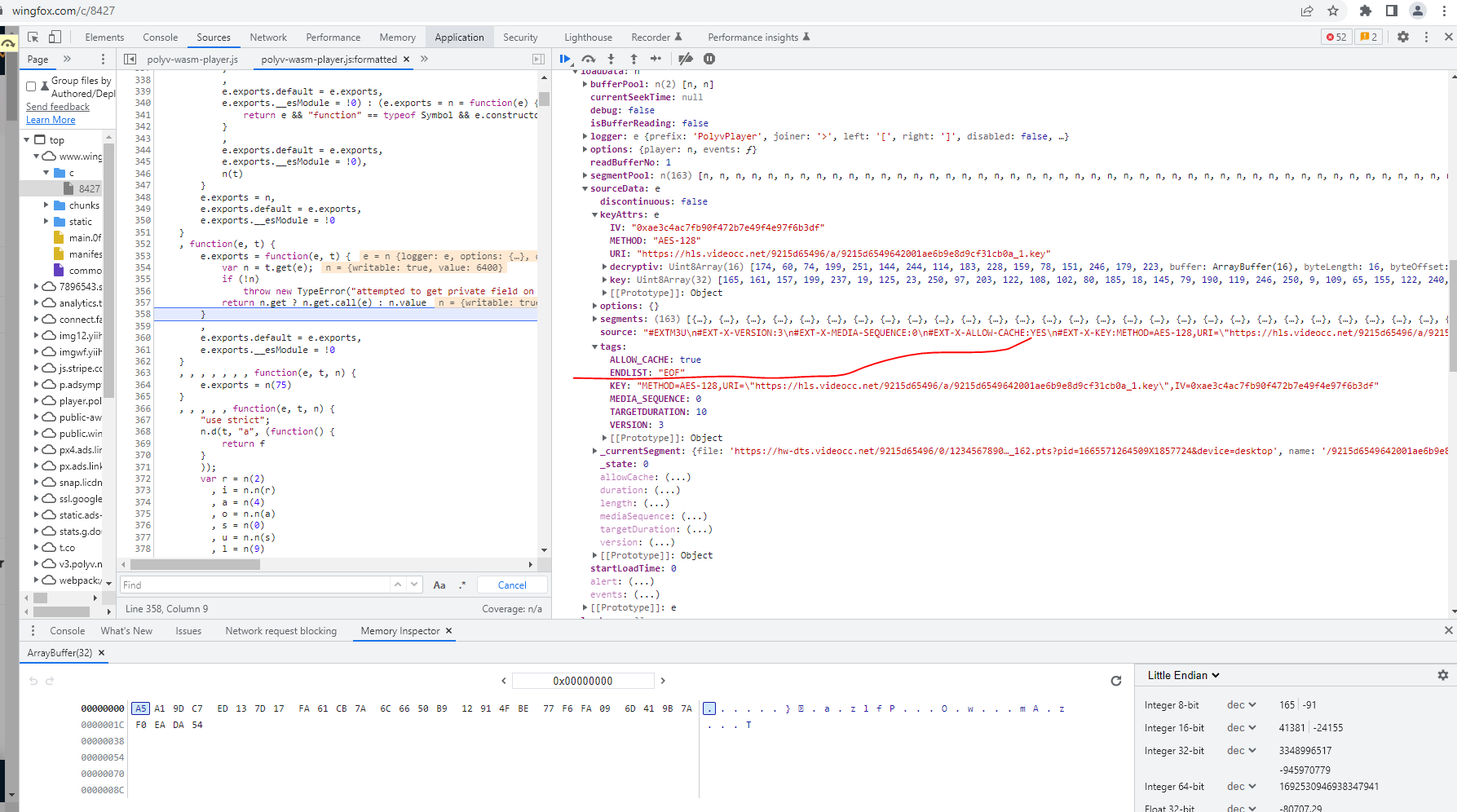Click the Step over next function icon

(x=589, y=59)
